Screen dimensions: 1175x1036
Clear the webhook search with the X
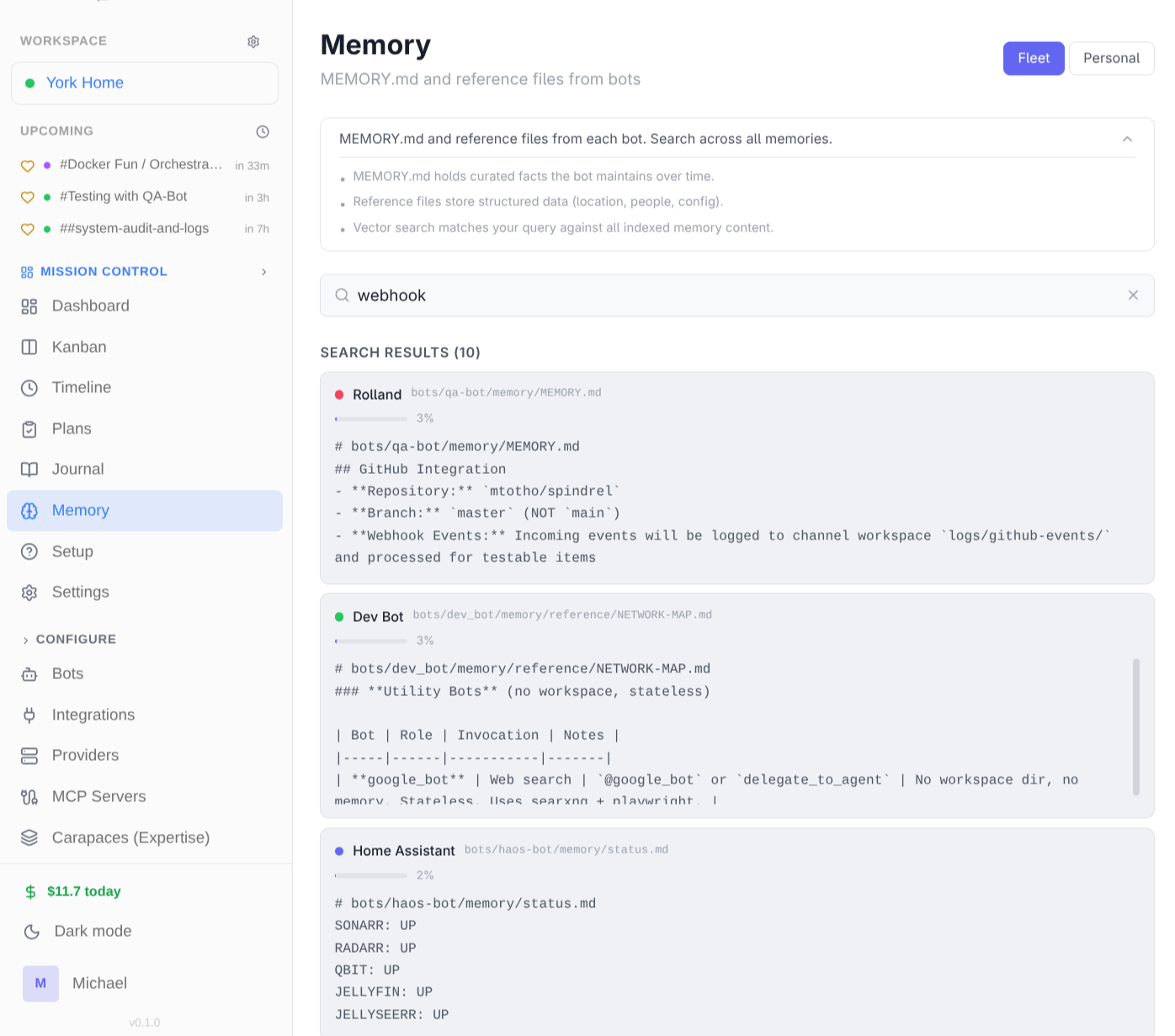1133,295
